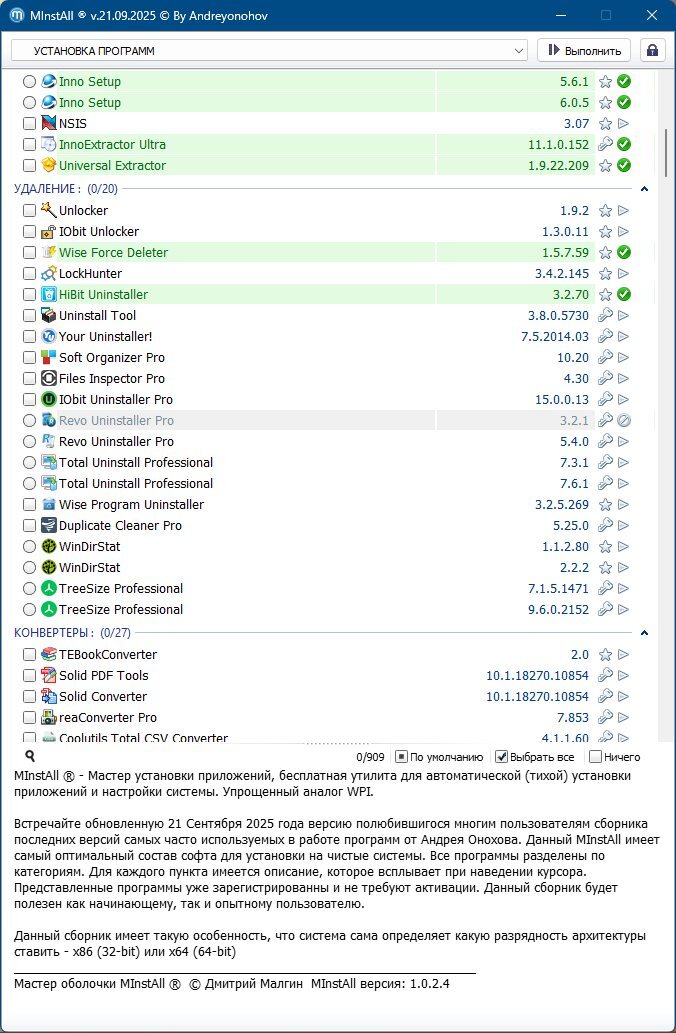The width and height of the screenshot is (676, 1033).
Task: Choose TreeSize Professional 9.6.0.2152 radio button
Action: coord(30,610)
